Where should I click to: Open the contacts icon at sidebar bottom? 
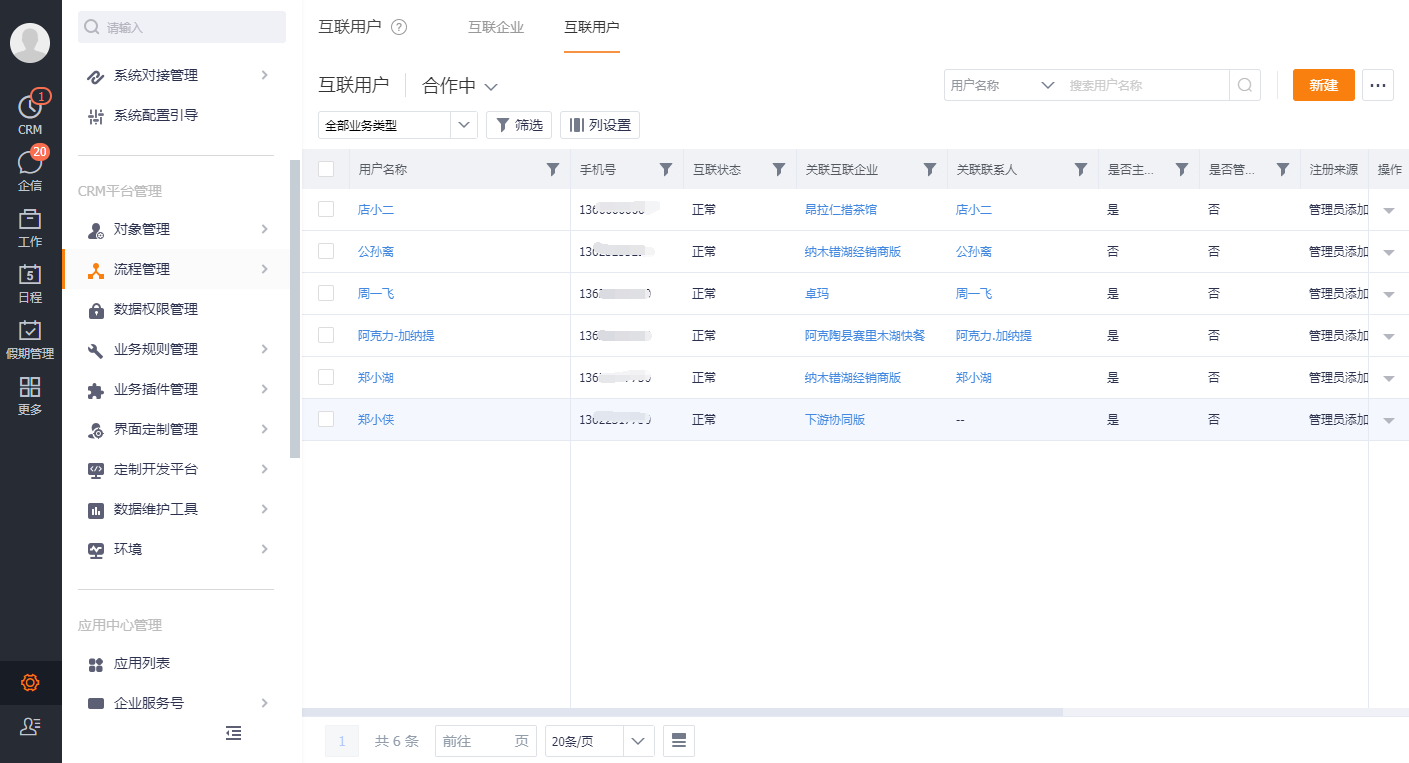click(30, 727)
